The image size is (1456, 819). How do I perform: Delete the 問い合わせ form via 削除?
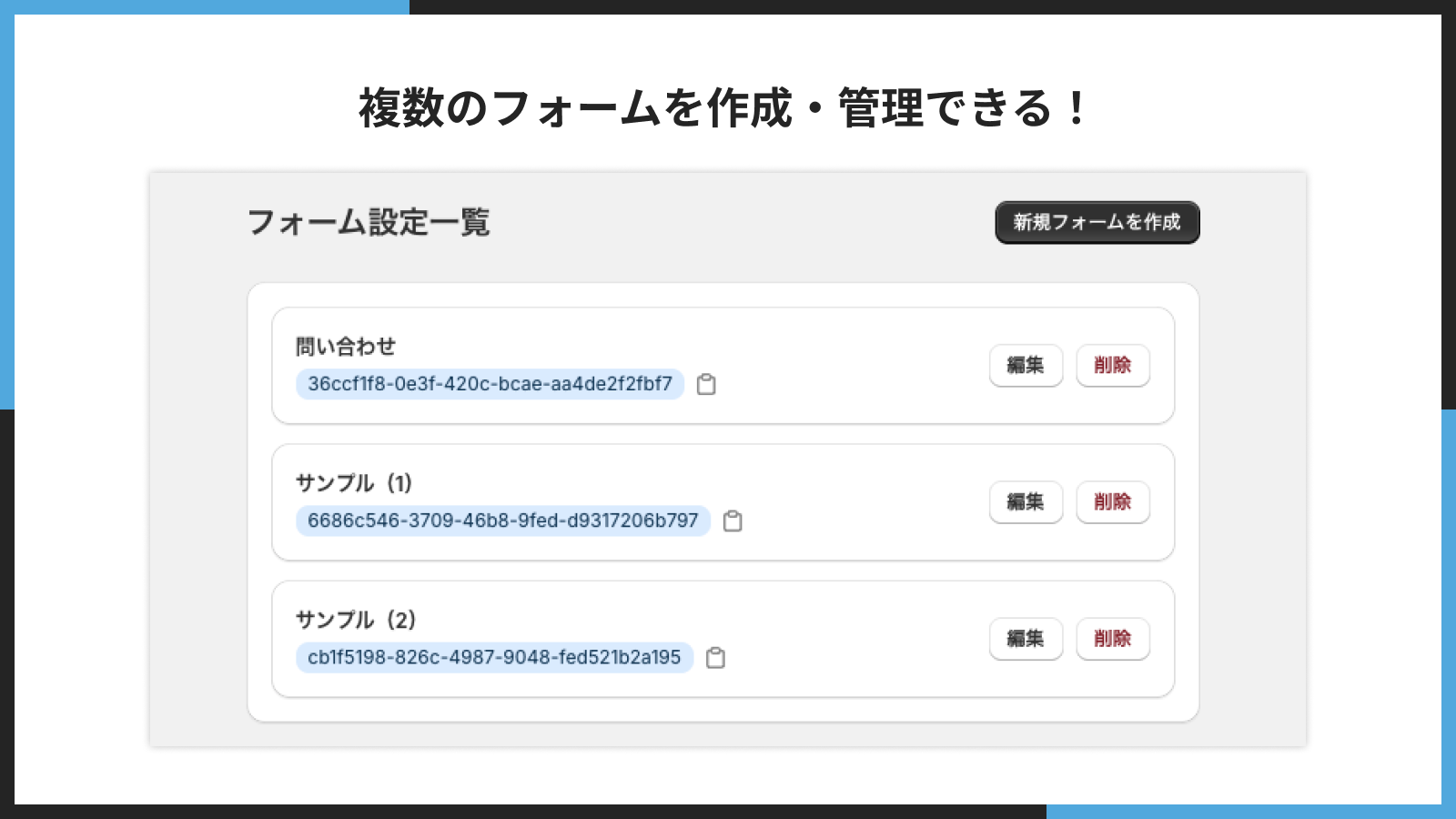[x=1113, y=365]
